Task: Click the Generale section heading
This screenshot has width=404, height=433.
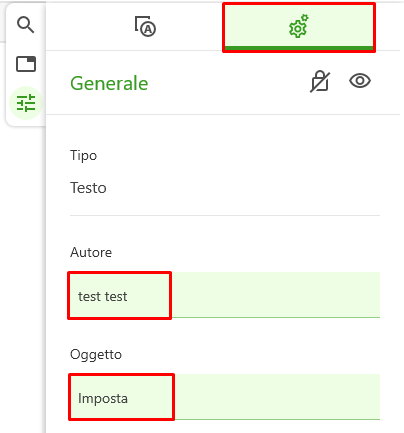Action: click(x=109, y=83)
